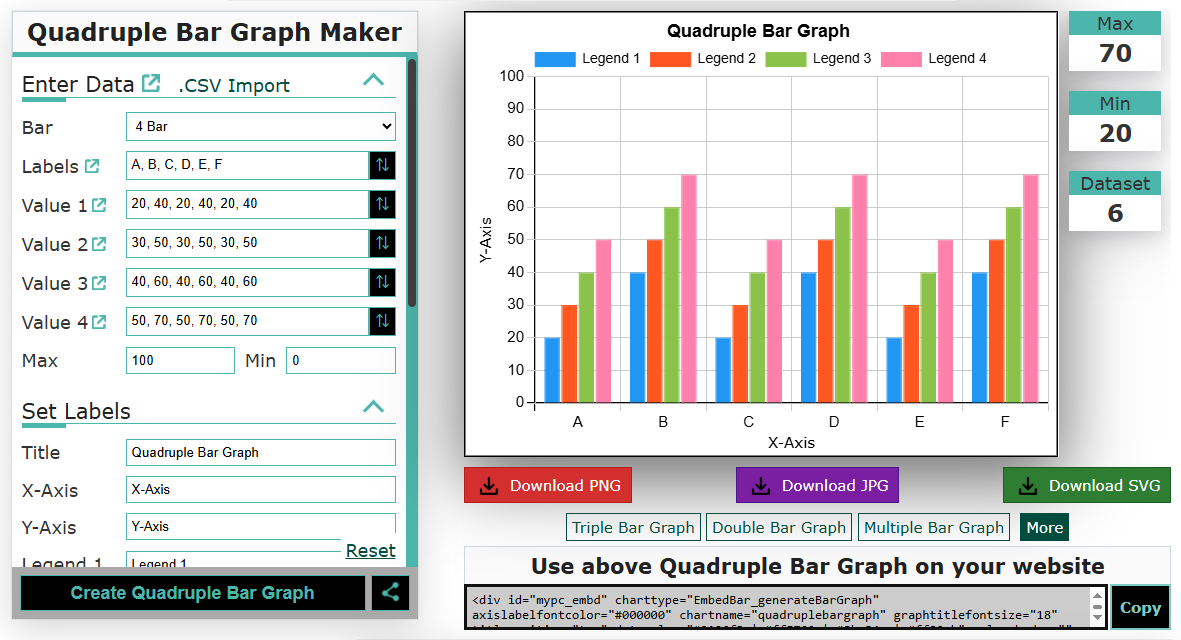Hide Legend 4 pink dataset via legend
The image size is (1181, 640).
pyautogui.click(x=933, y=59)
